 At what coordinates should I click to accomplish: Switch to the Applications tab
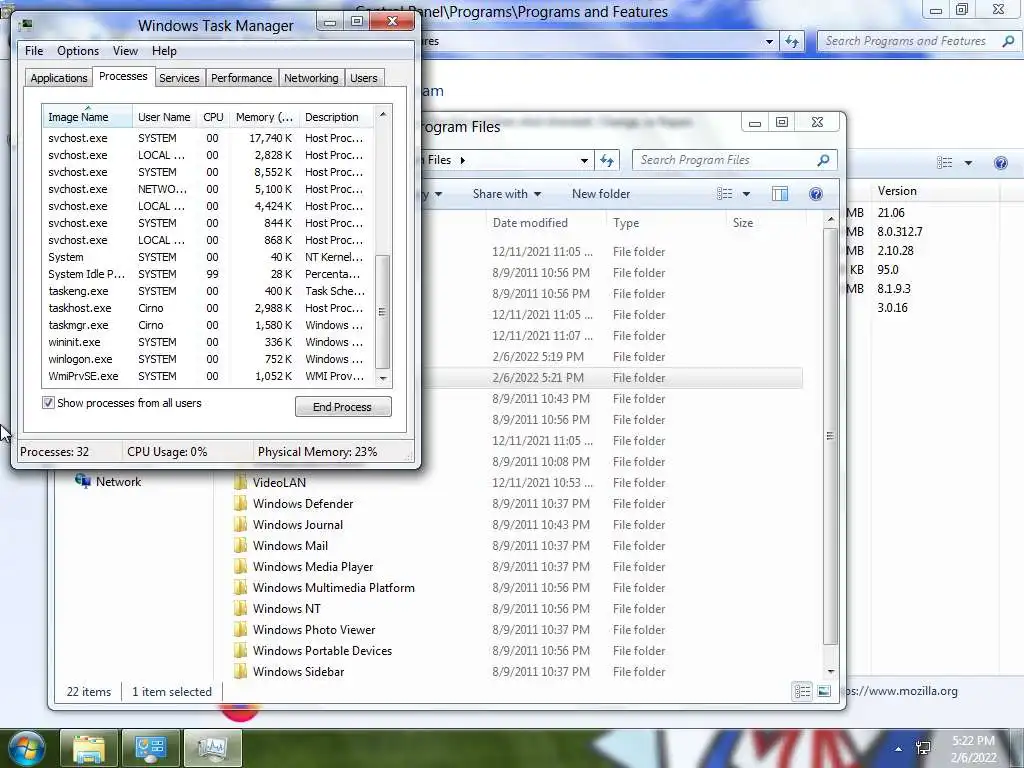pos(59,78)
